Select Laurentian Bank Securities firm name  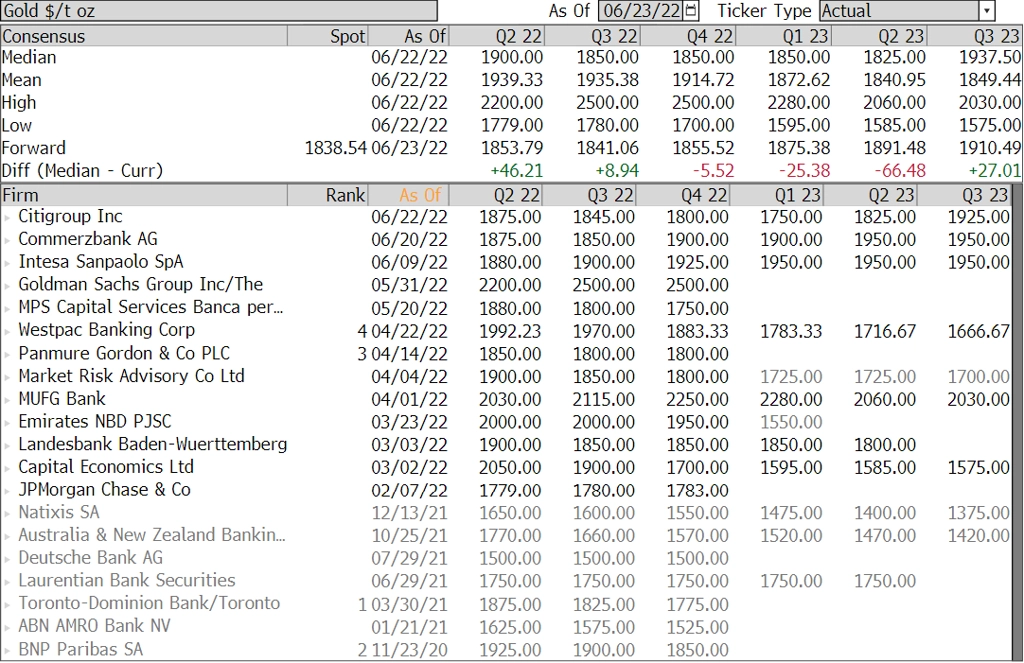click(127, 581)
